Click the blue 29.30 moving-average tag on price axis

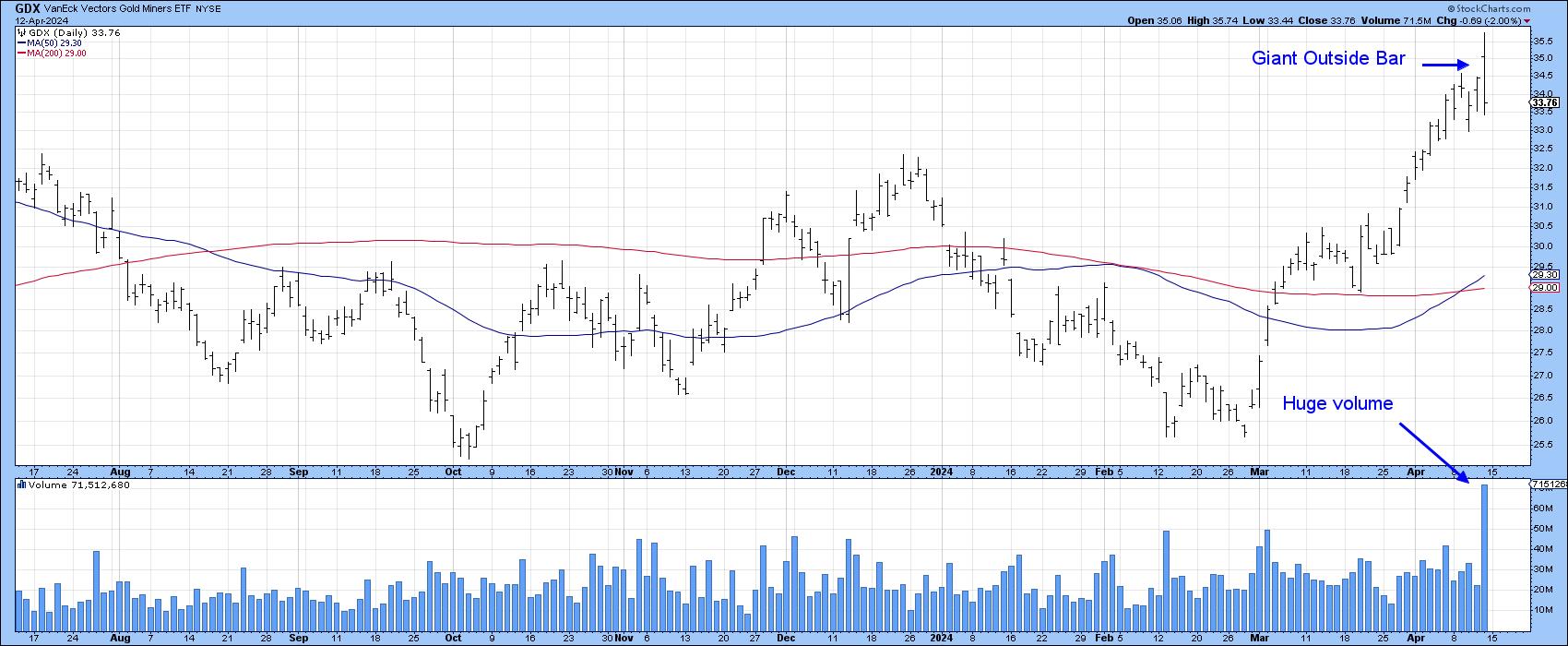coord(1544,275)
